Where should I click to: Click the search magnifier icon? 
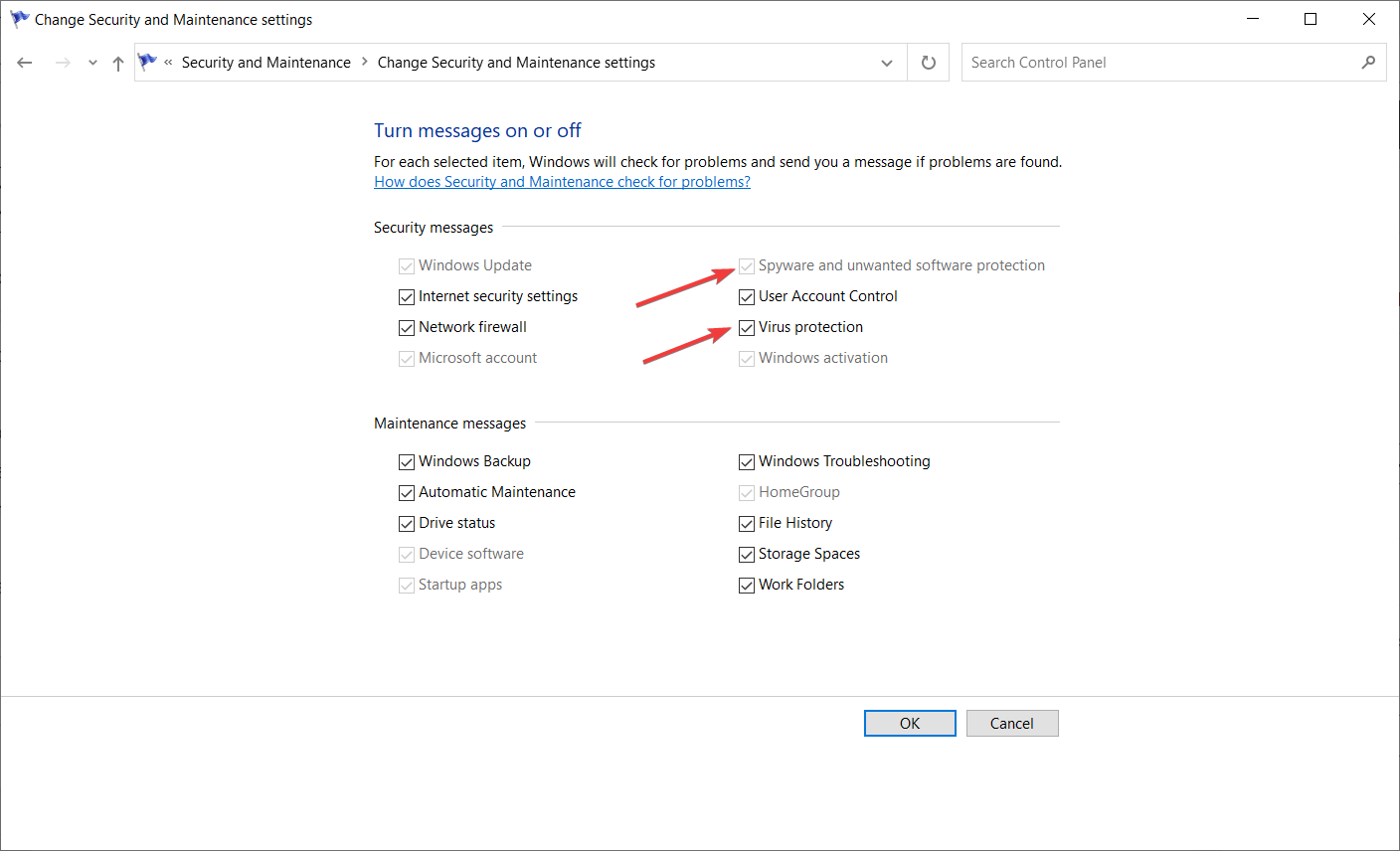(1368, 63)
